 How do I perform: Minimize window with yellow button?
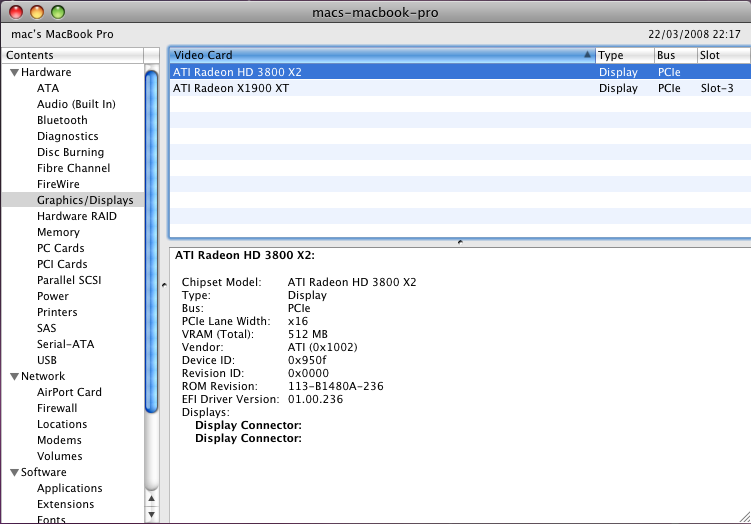(37, 12)
